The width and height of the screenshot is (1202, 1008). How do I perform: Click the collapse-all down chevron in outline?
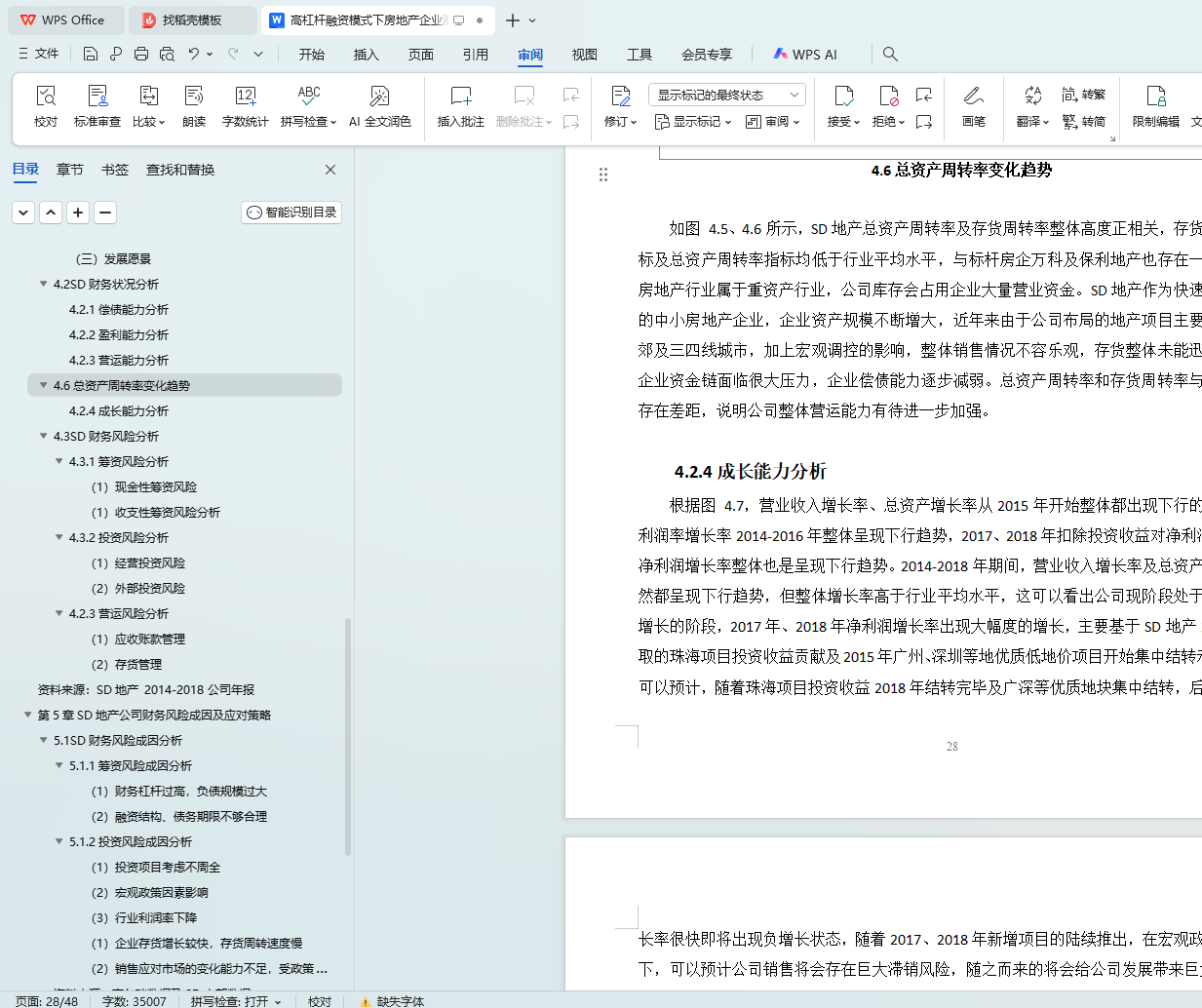(23, 212)
